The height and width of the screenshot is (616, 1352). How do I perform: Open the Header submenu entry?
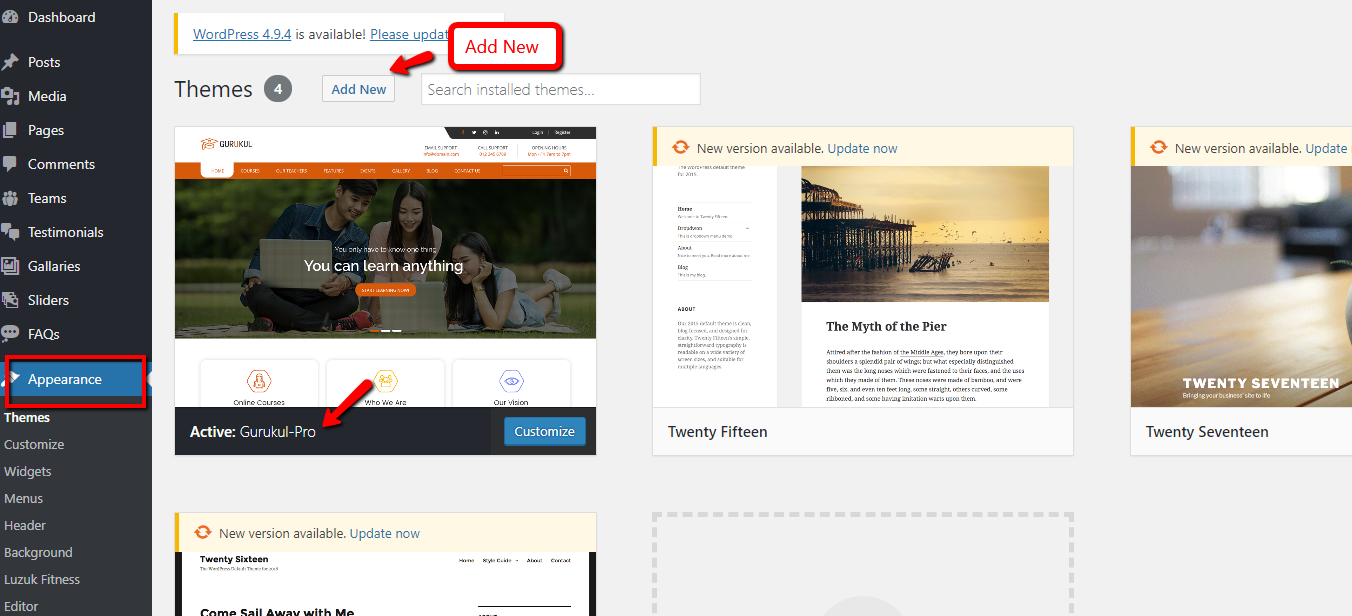25,525
